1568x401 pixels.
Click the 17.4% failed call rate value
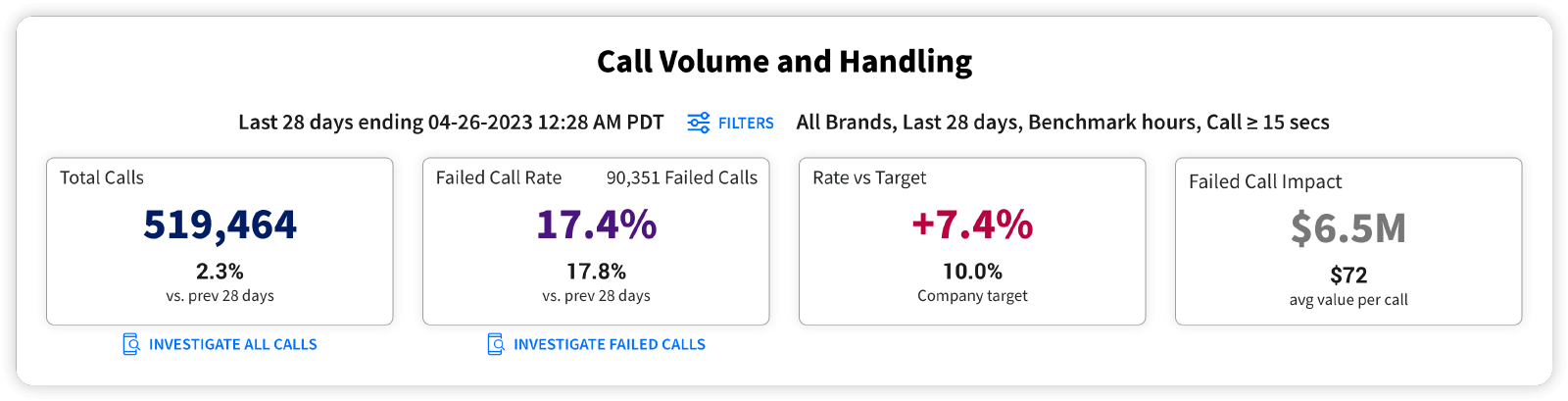596,225
